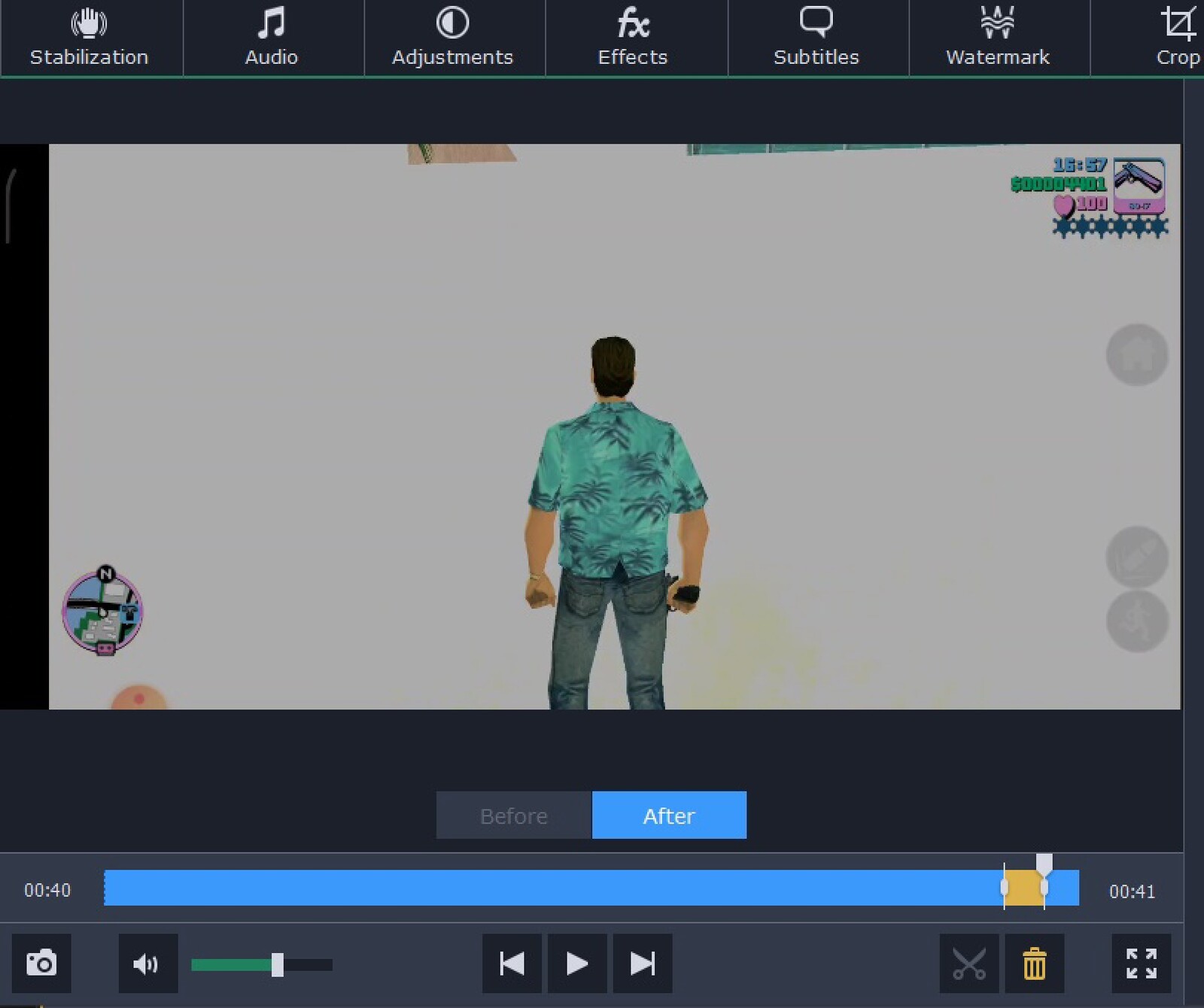The image size is (1204, 1008).
Task: Open the Watermark tab
Action: [999, 38]
